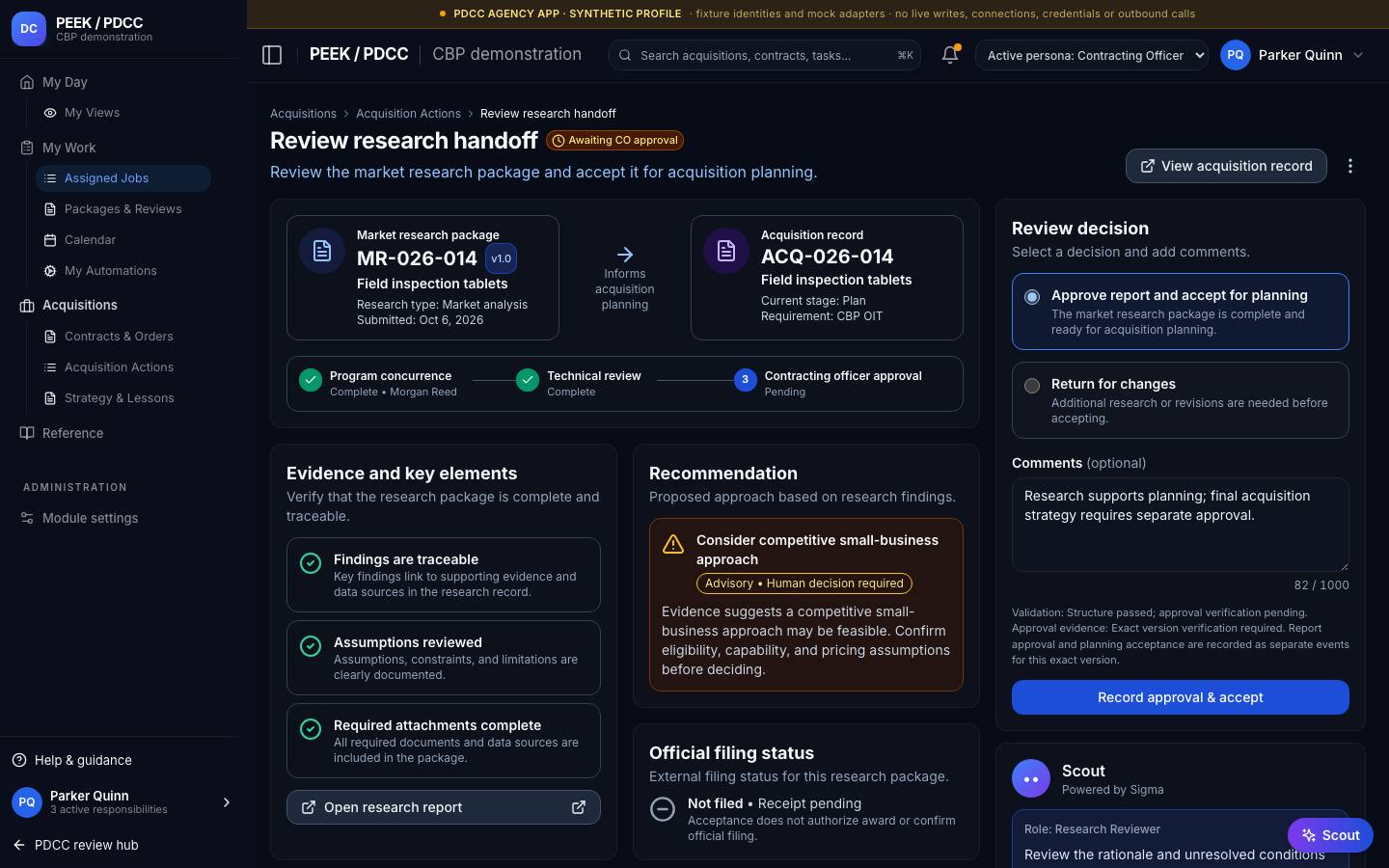
Task: Open the Active persona dropdown
Action: pyautogui.click(x=1092, y=55)
